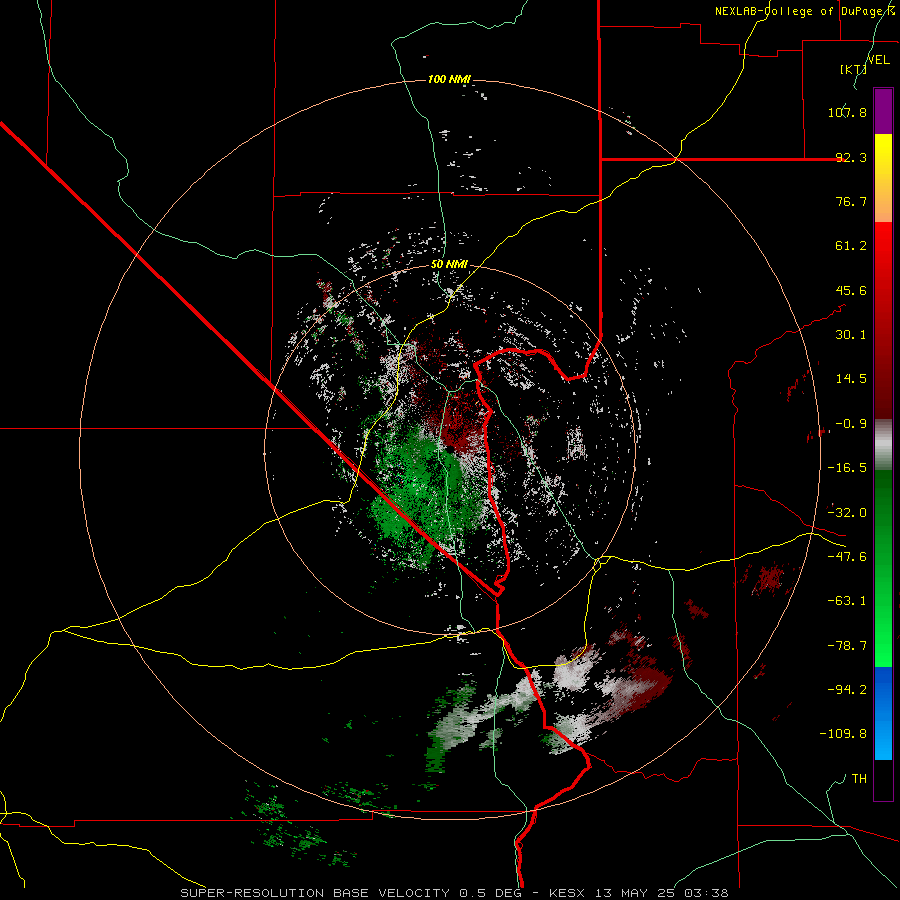
Task: Click the 50 NMI range ring label
Action: pos(449,264)
